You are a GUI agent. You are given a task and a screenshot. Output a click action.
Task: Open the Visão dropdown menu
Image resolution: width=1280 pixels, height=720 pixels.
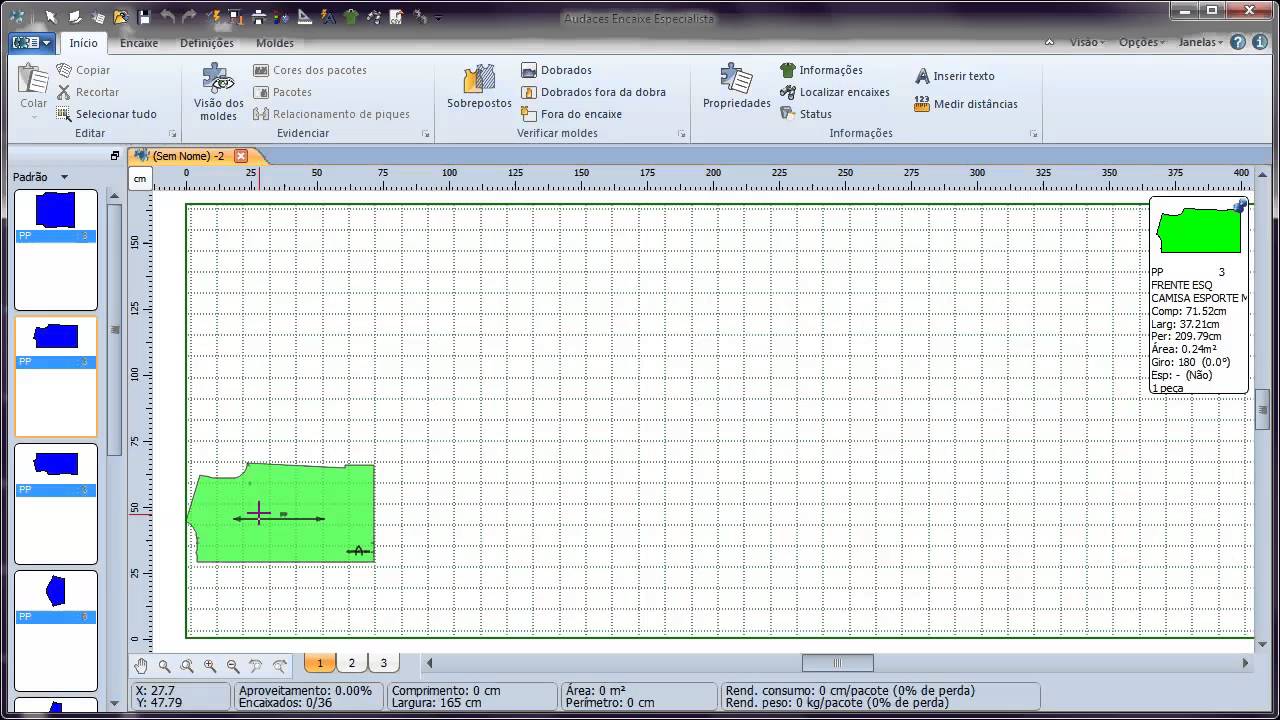coord(1087,43)
